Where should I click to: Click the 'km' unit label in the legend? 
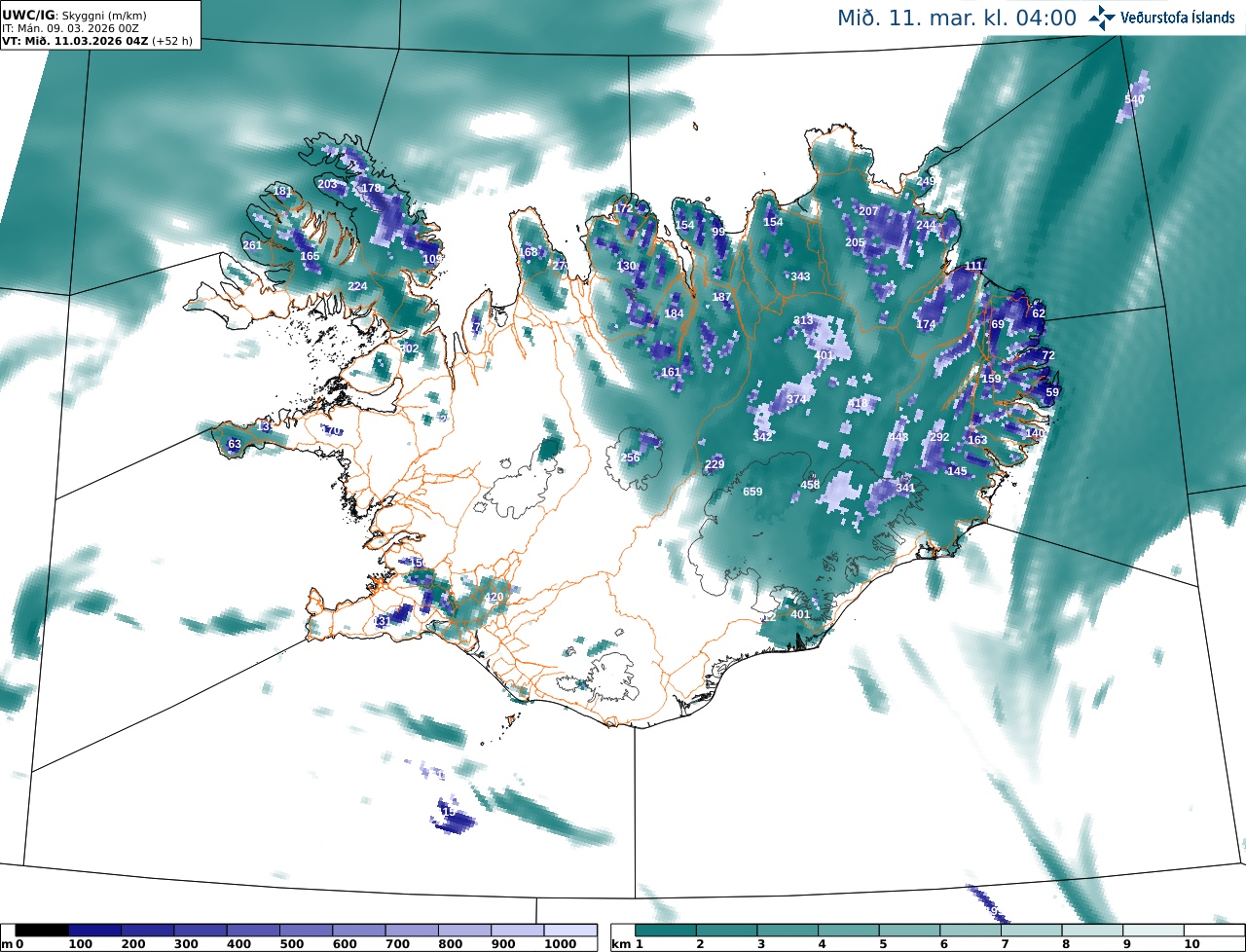point(620,944)
